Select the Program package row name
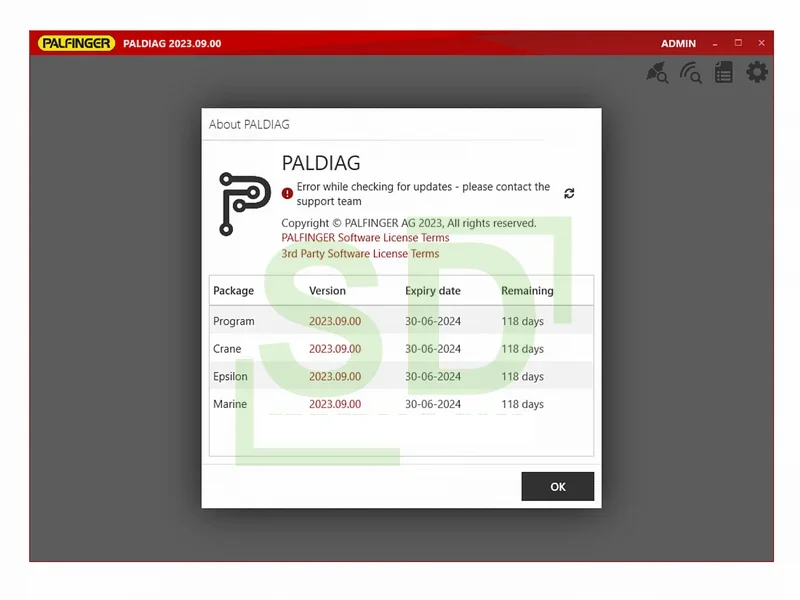800x600 pixels. pos(234,321)
